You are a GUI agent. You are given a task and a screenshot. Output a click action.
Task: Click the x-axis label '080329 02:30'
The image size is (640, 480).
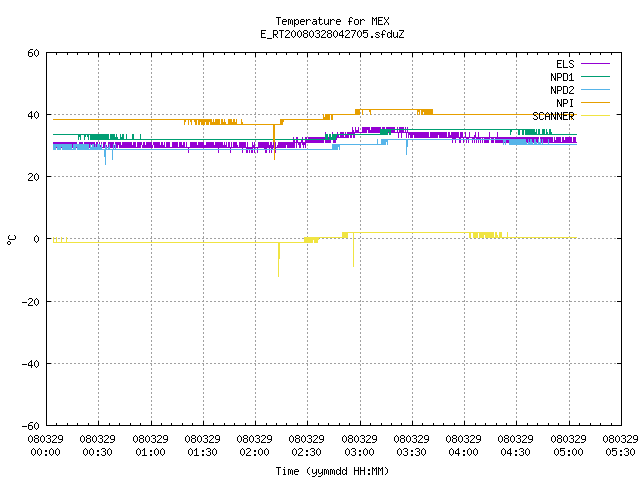point(307,446)
